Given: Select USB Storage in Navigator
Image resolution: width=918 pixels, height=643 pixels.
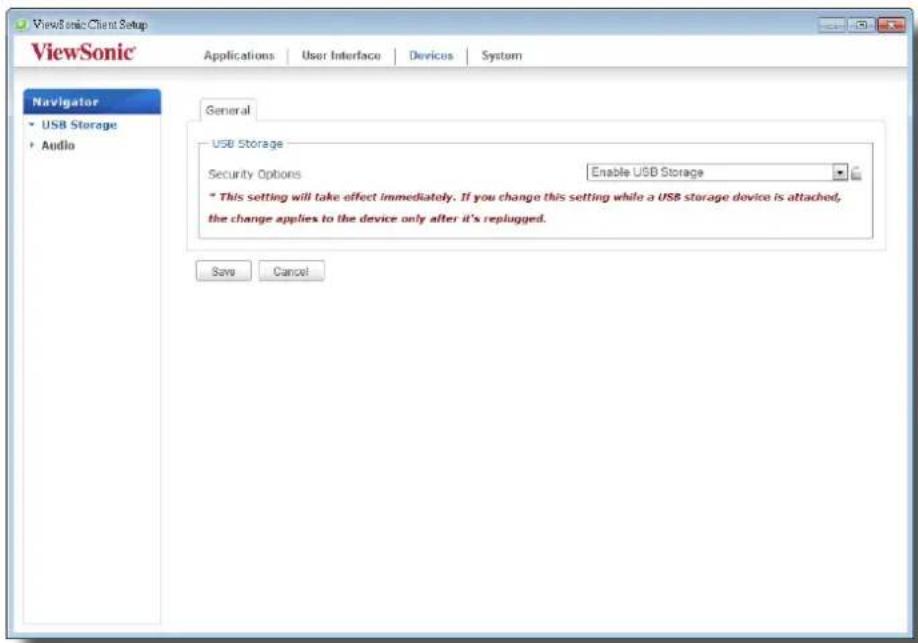Looking at the screenshot, I should pos(79,125).
